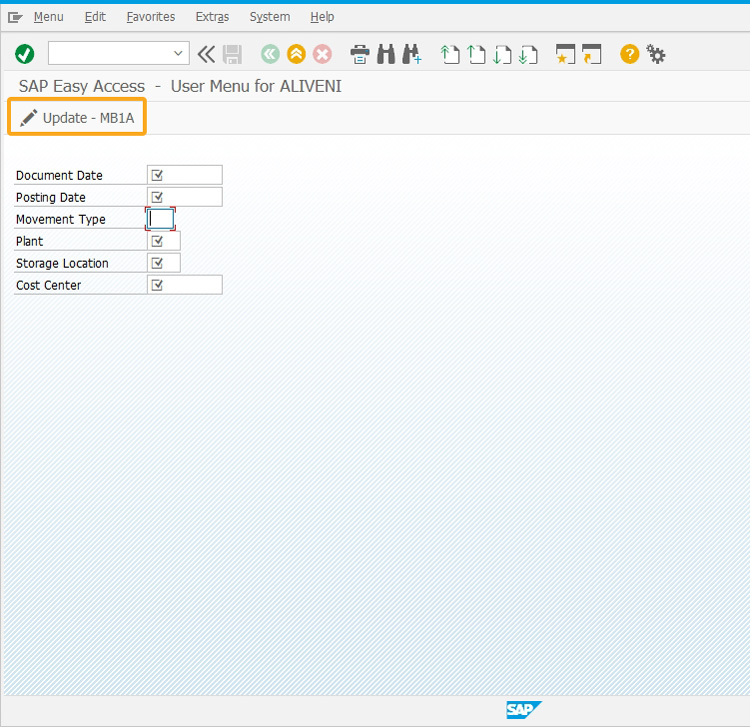Click the window menu icon left of Menu
This screenshot has width=750, height=727.
pyautogui.click(x=15, y=18)
